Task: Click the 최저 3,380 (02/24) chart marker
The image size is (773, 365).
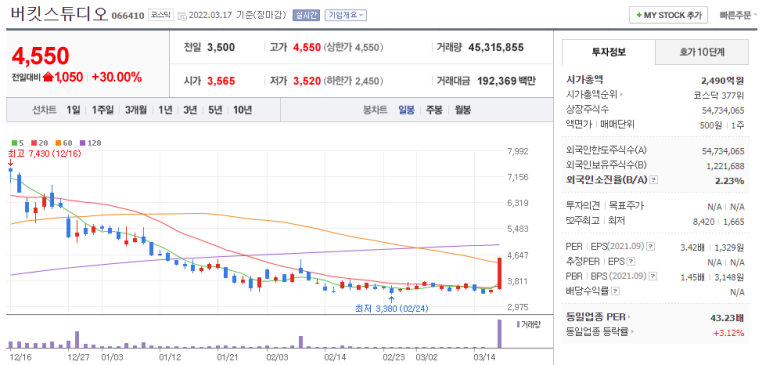Action: coord(391,308)
